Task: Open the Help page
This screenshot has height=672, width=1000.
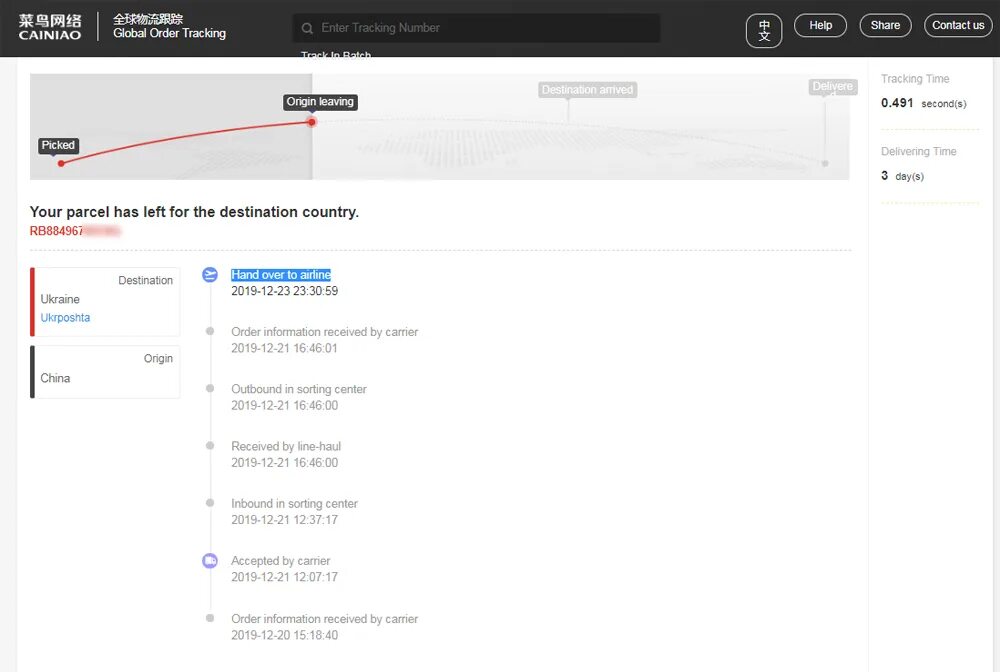Action: (820, 26)
